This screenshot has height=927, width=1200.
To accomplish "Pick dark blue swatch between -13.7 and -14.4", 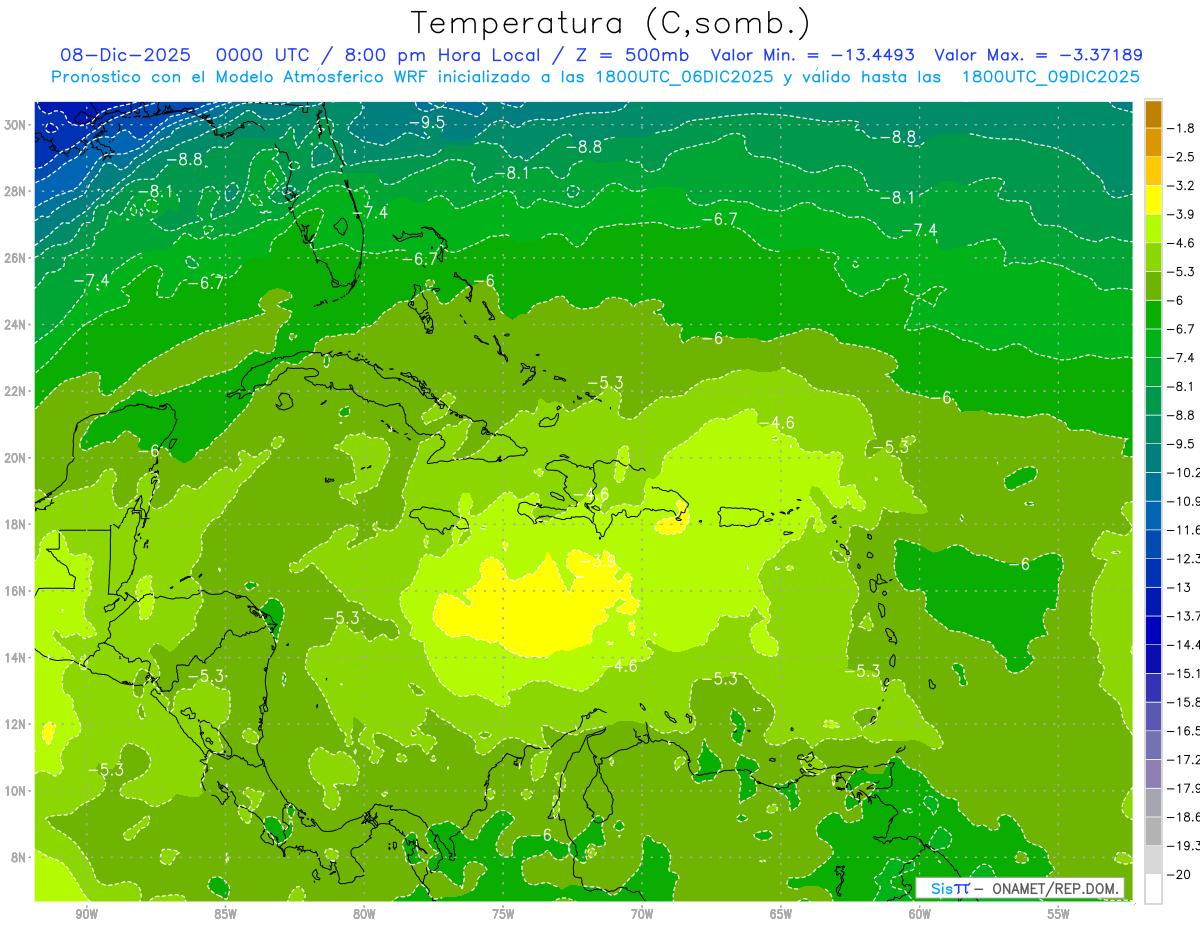I will point(1153,630).
